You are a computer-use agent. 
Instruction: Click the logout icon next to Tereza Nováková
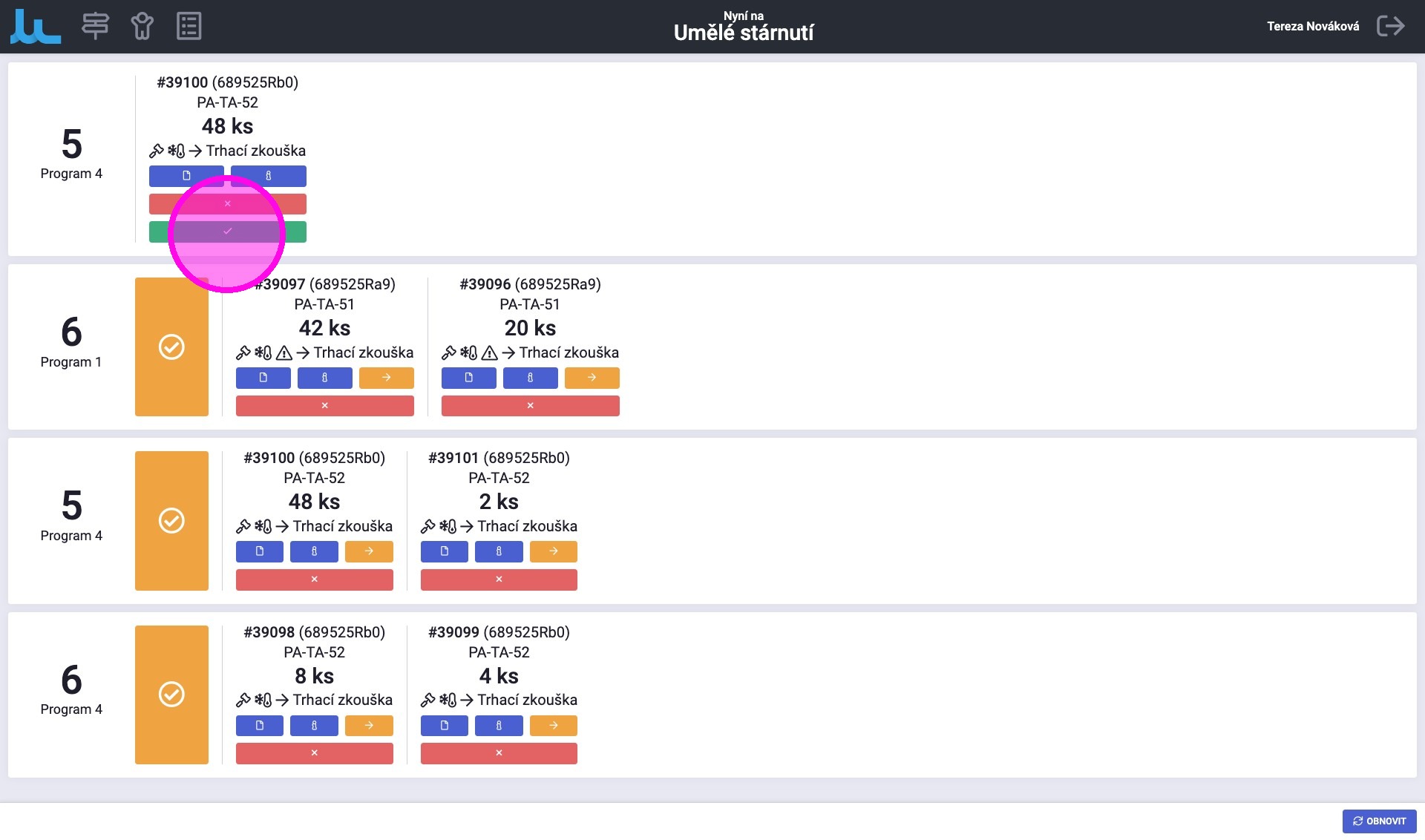1390,26
